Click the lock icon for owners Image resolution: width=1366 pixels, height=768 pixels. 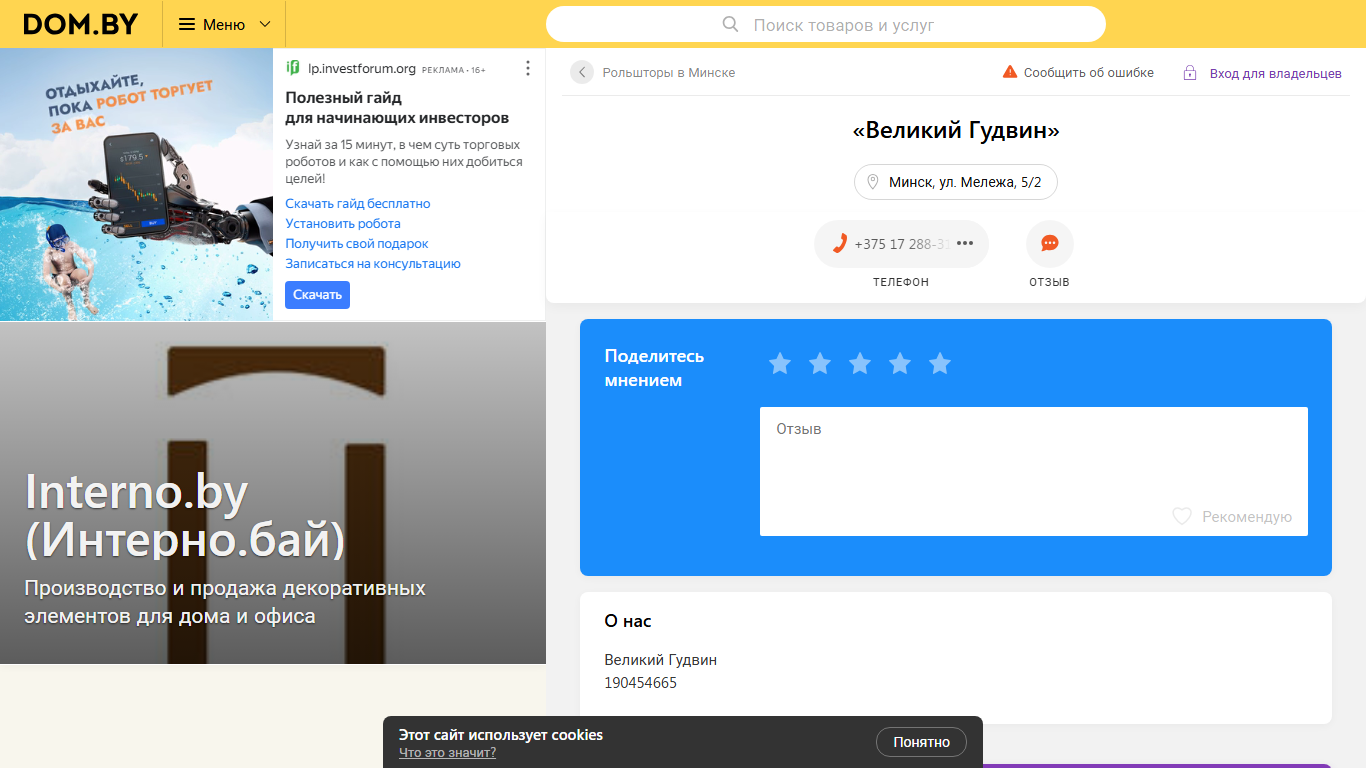tap(1190, 73)
